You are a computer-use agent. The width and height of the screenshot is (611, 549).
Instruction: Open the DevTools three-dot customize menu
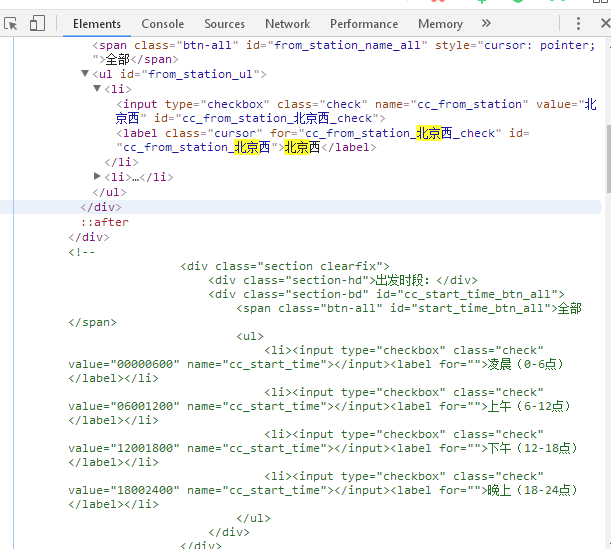click(x=578, y=24)
